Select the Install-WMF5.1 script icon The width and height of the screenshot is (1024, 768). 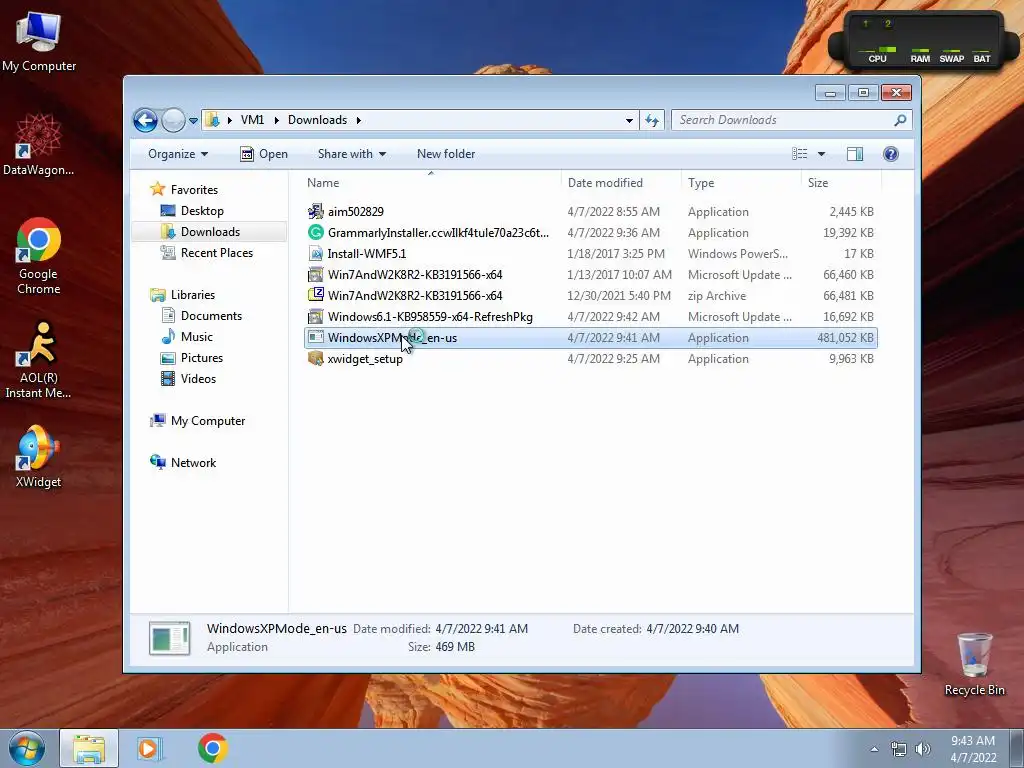315,253
